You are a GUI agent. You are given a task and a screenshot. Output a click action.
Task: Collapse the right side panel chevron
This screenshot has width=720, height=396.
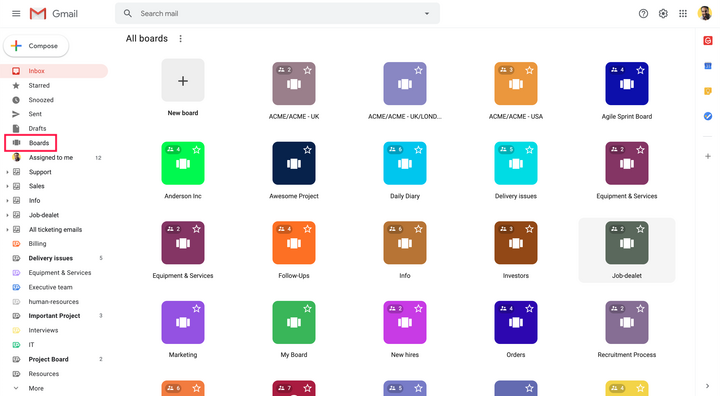coord(708,386)
